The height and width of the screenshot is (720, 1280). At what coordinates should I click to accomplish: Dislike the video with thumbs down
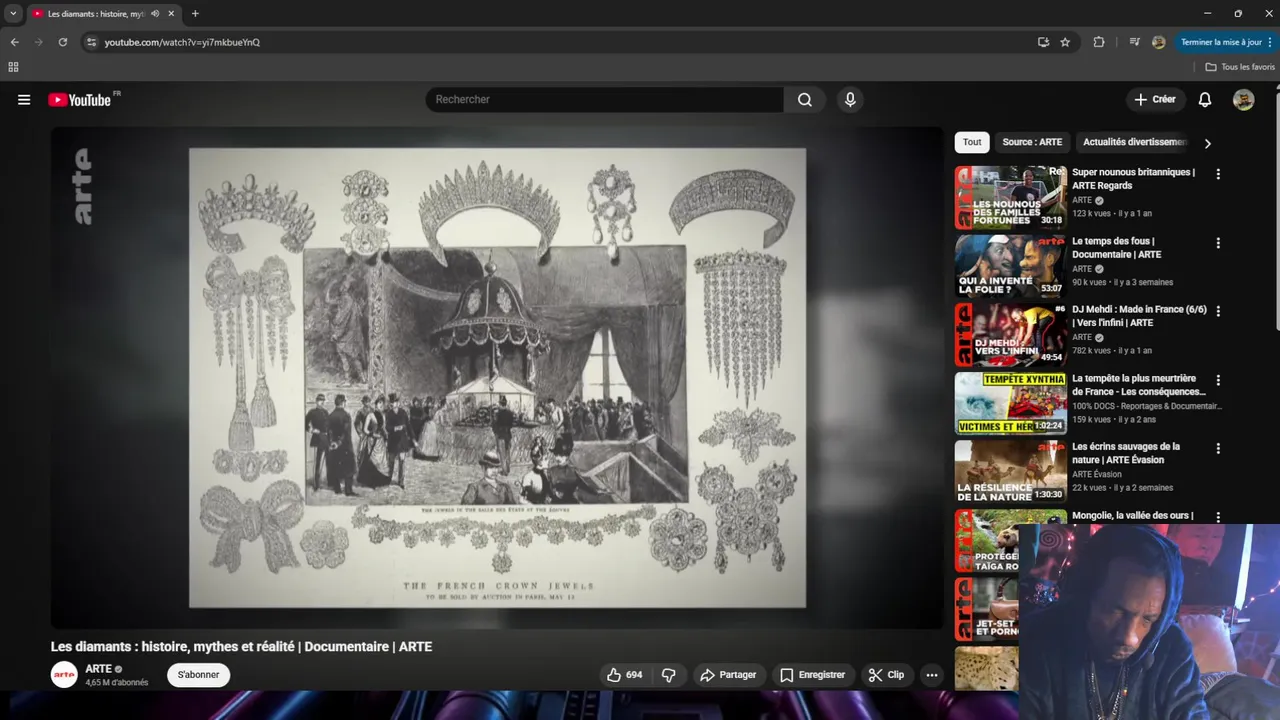669,675
